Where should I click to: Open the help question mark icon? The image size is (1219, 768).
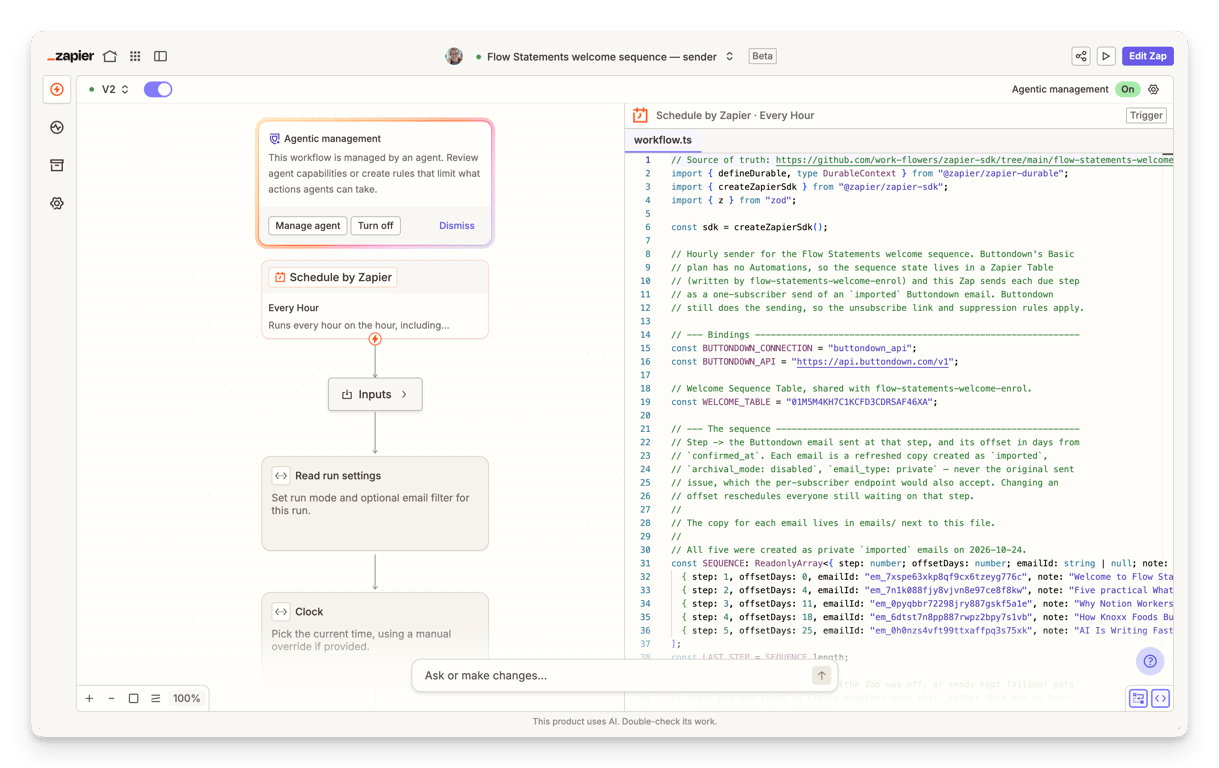point(1150,661)
